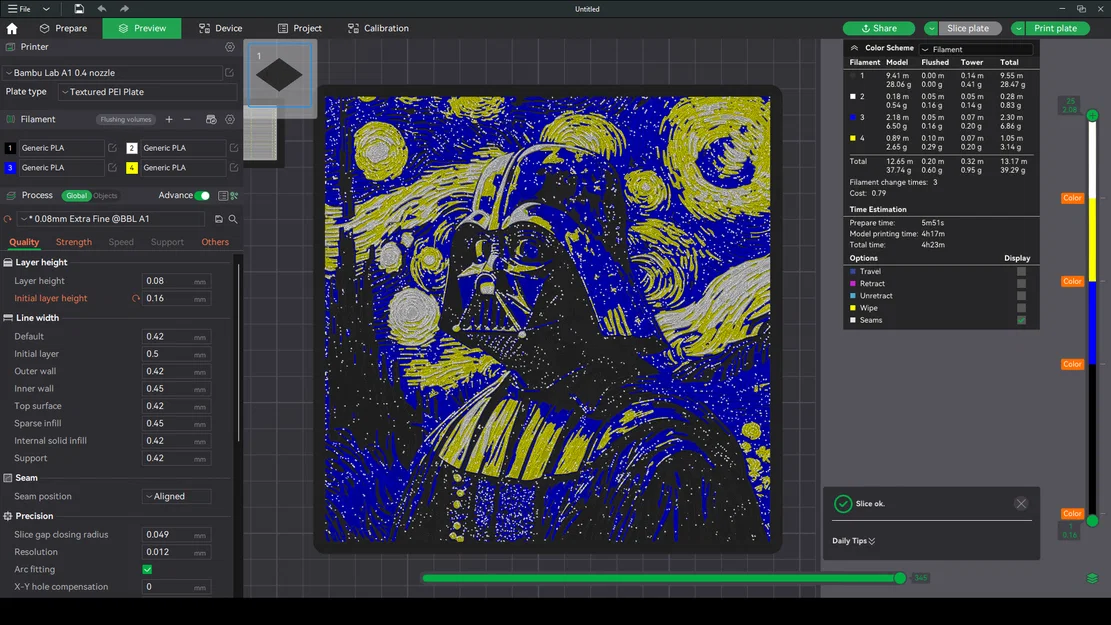Click the Slice plate button
Viewport: 1111px width, 625px height.
click(969, 28)
